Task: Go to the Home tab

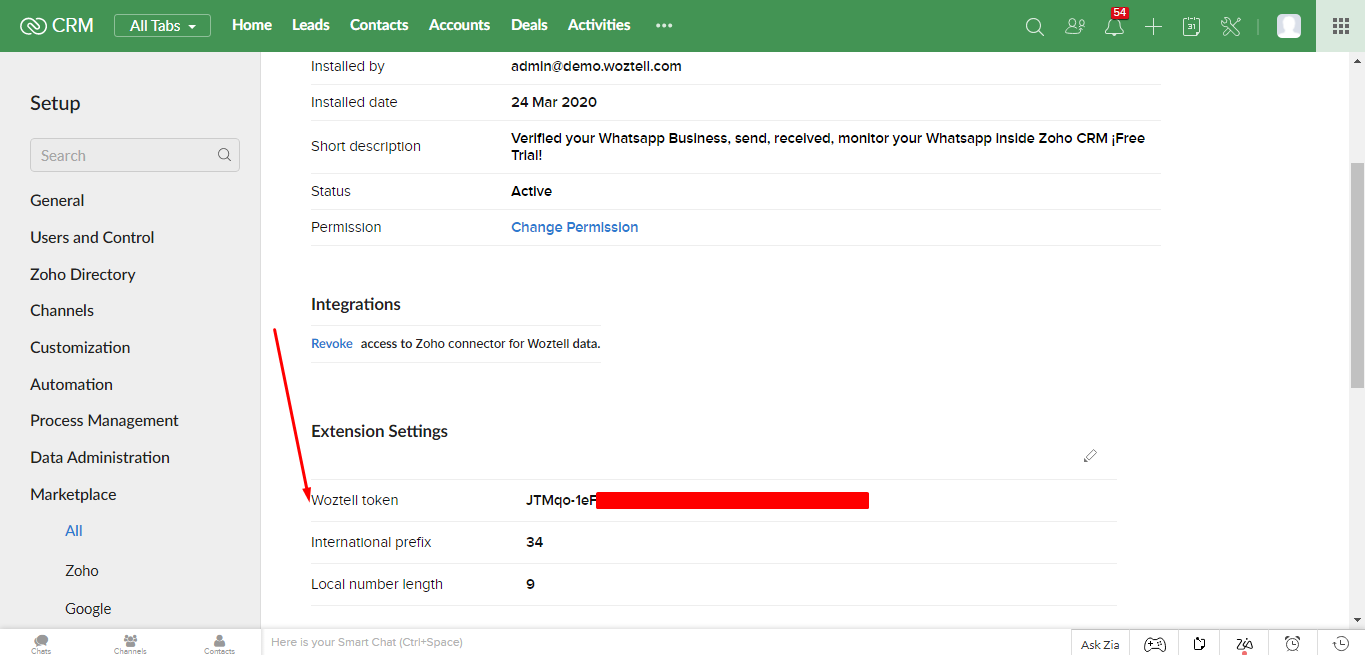Action: click(x=252, y=25)
